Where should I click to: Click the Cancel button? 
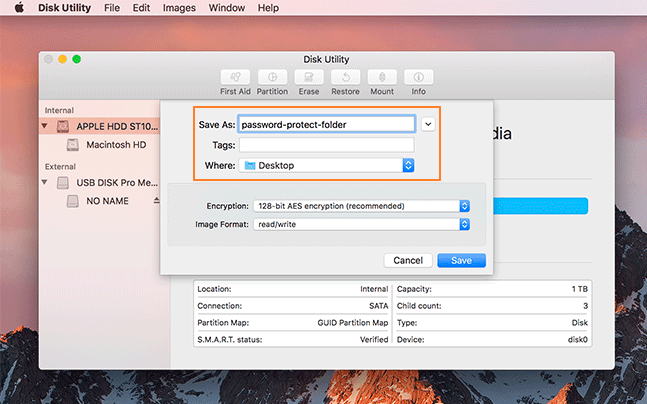click(408, 260)
